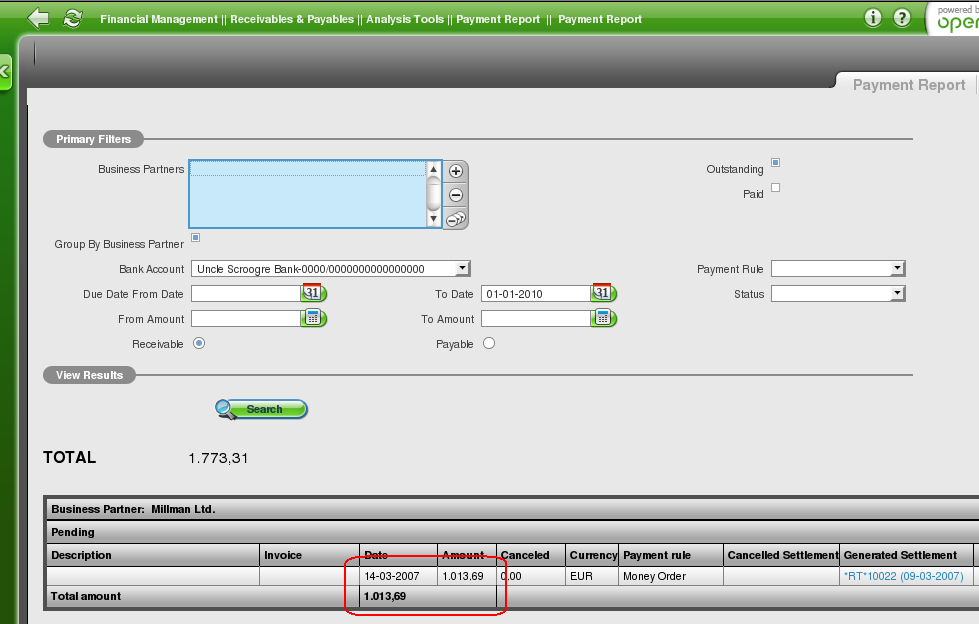
Task: Click into the To Amount field
Action: tap(536, 319)
